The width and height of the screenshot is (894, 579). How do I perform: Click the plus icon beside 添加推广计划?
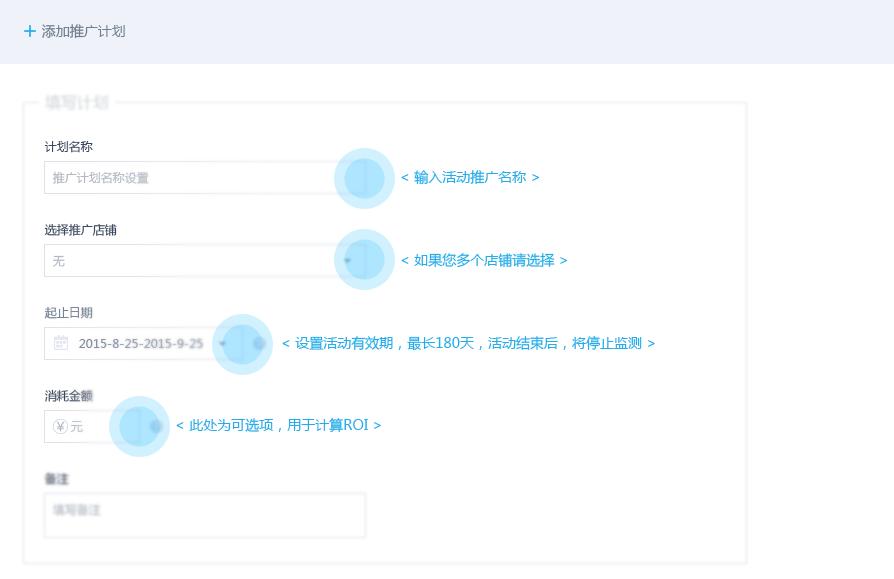pos(30,31)
